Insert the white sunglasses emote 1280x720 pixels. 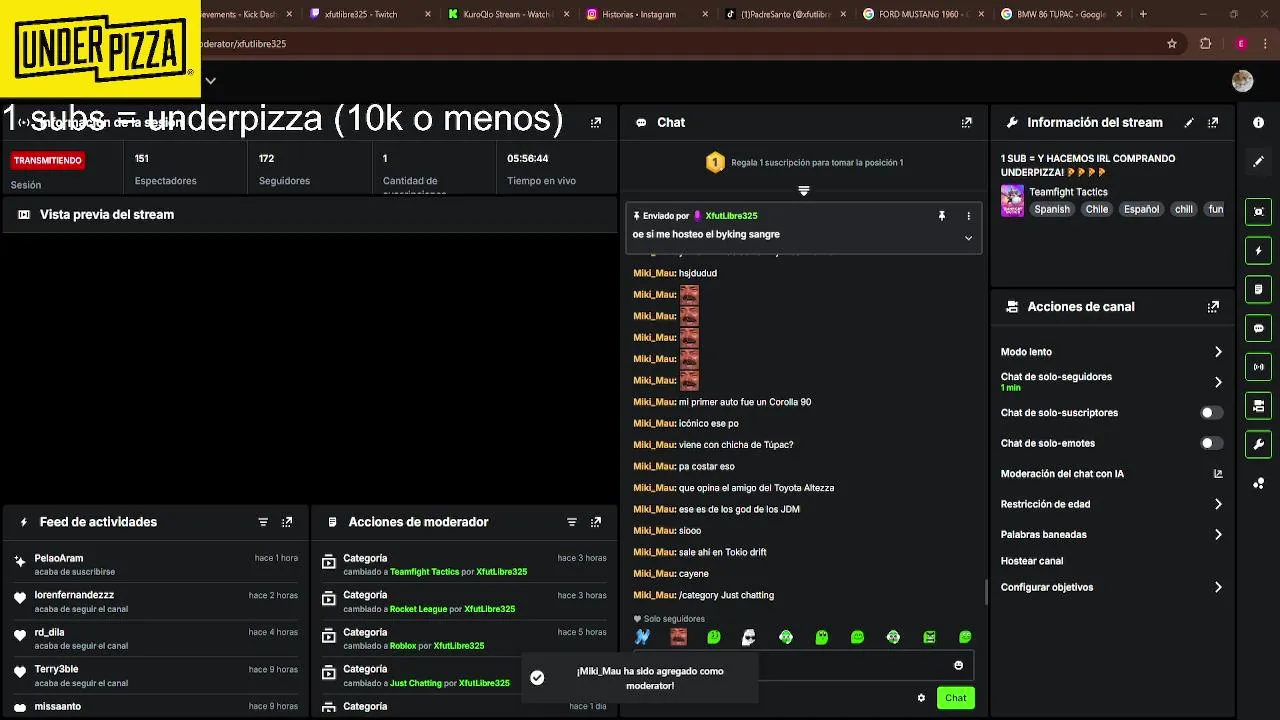pyautogui.click(x=748, y=637)
